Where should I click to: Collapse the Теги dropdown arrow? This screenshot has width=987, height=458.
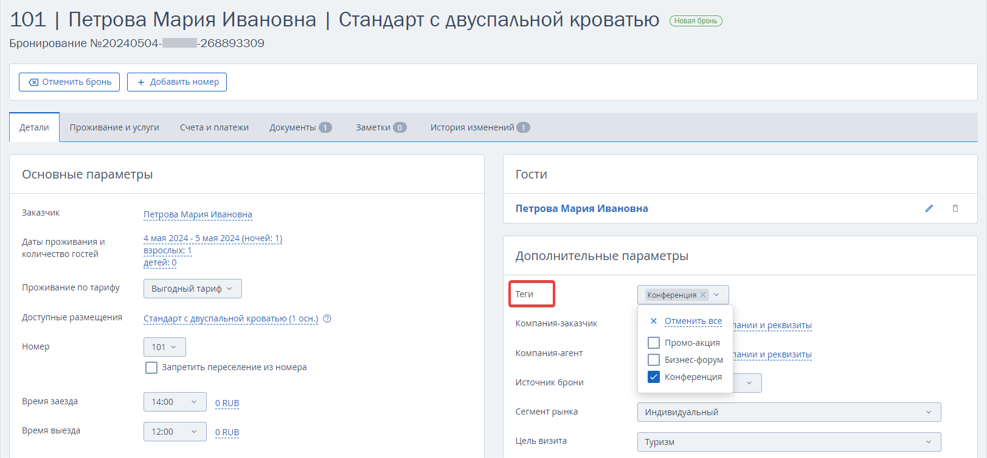coord(716,294)
